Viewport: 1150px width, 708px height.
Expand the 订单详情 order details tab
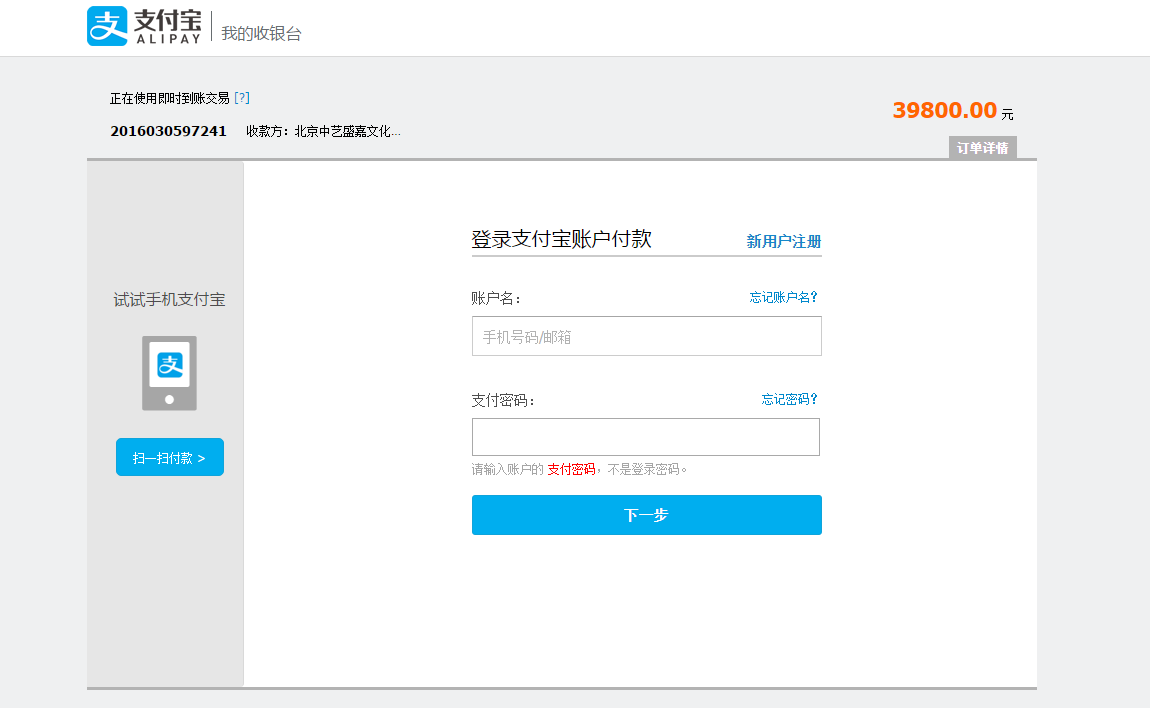pos(982,148)
